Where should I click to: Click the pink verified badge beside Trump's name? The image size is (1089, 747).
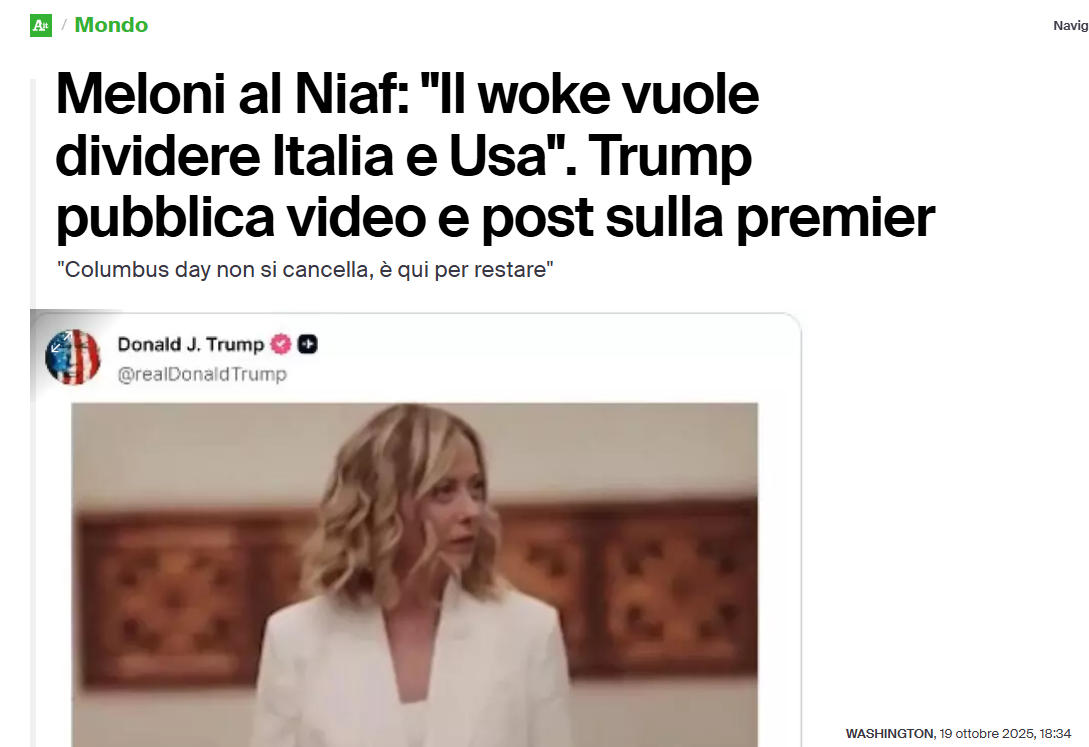pos(281,344)
